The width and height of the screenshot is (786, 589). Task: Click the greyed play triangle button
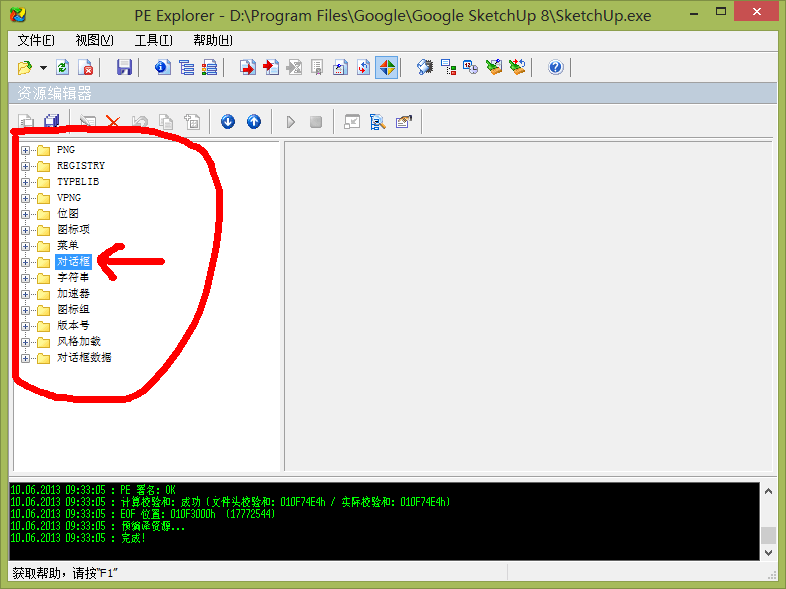pos(290,122)
